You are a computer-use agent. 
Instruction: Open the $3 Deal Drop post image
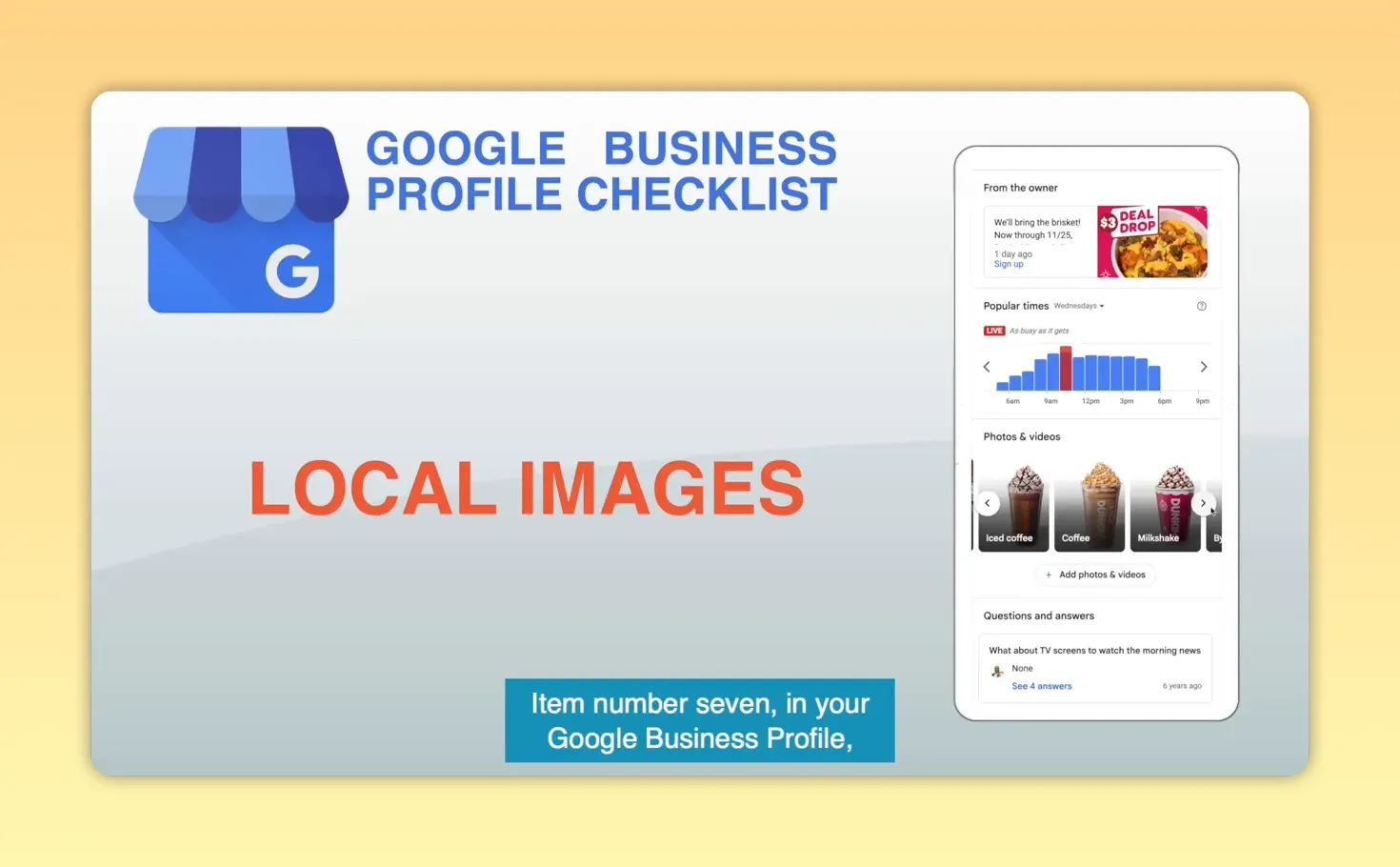[x=1152, y=242]
